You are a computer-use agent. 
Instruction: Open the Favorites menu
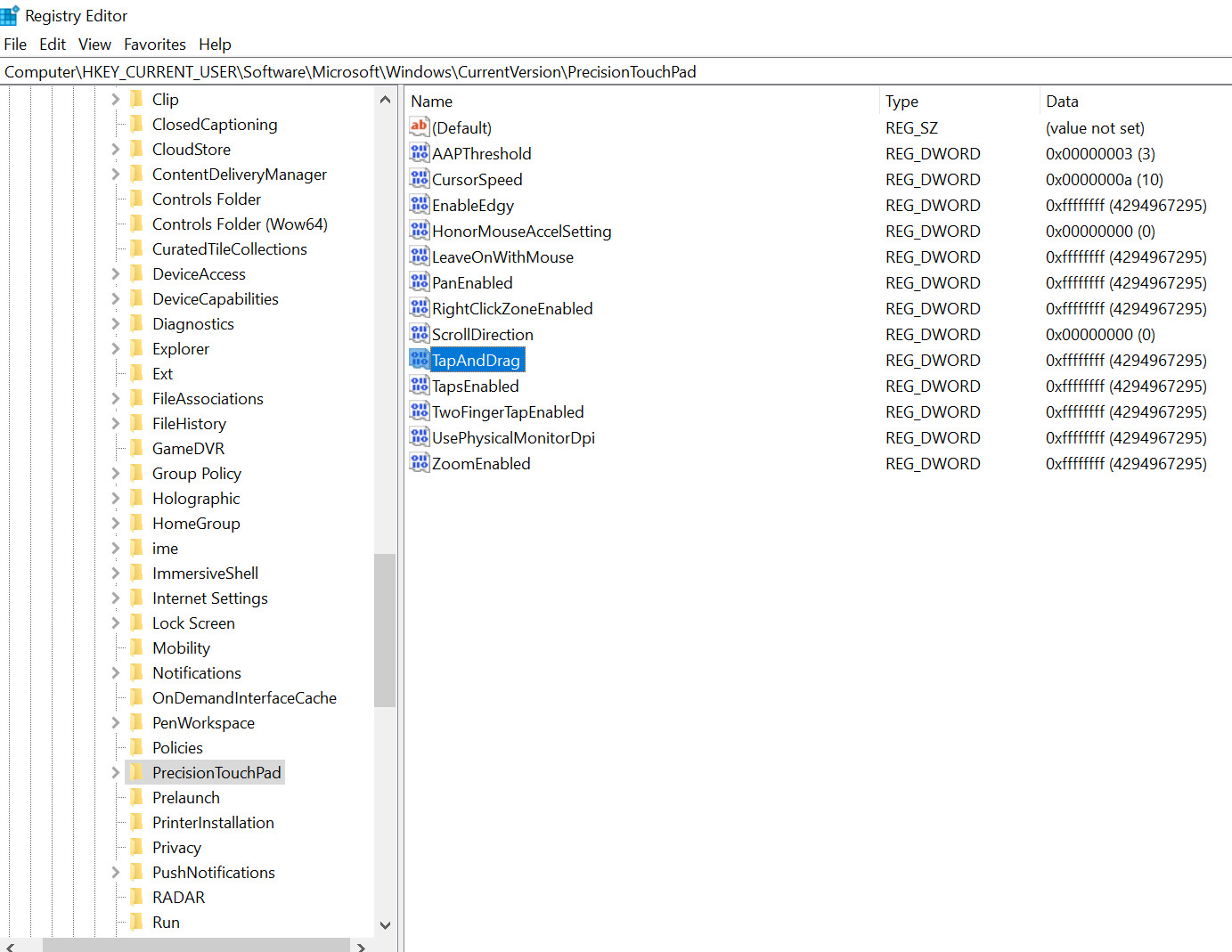tap(155, 44)
